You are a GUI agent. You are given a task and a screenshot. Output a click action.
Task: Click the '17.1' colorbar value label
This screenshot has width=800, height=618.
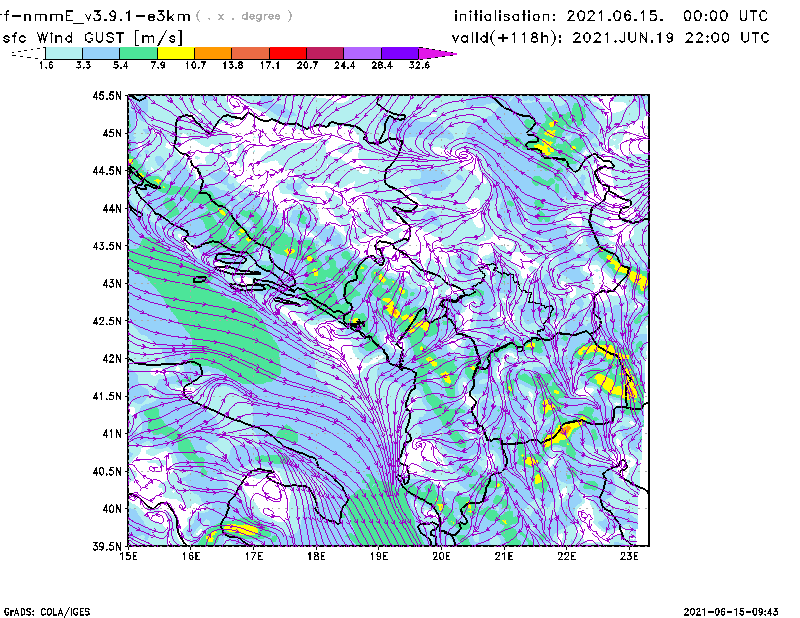270,65
